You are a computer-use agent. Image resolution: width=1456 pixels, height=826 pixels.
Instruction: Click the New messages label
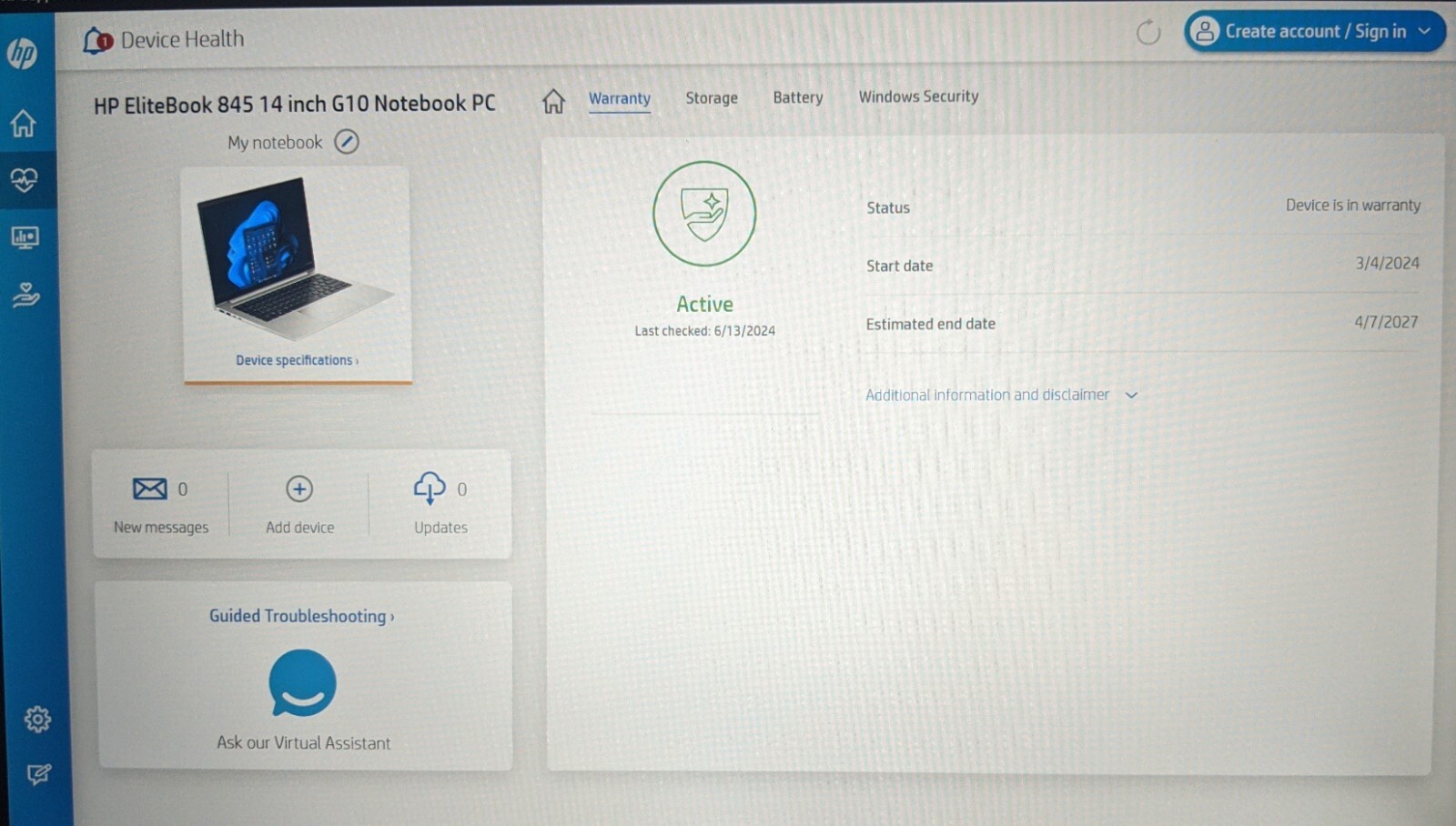click(161, 528)
